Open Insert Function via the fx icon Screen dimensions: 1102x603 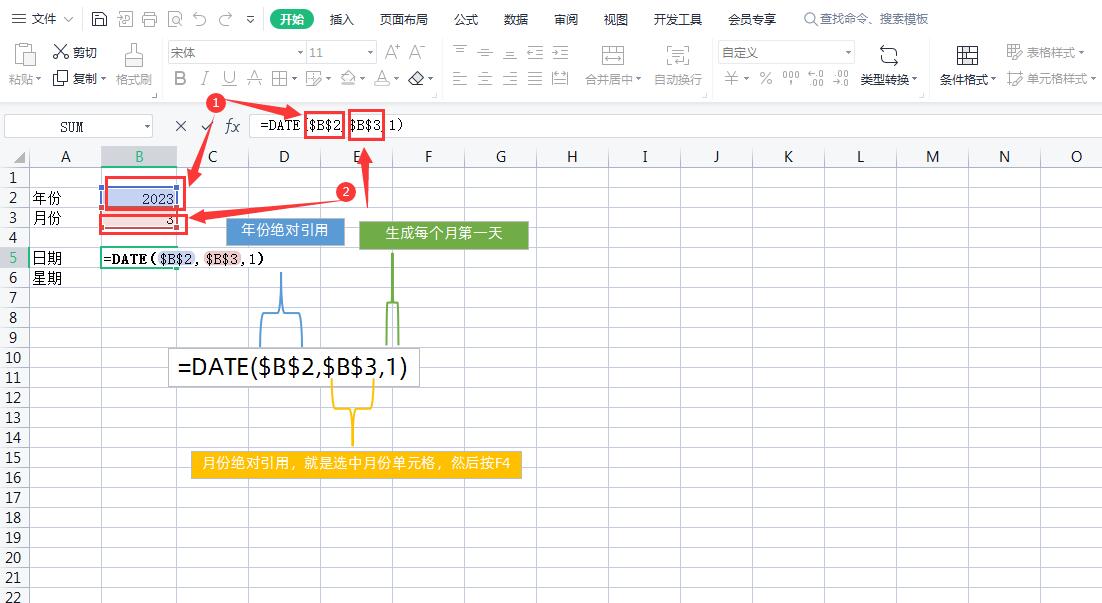pyautogui.click(x=232, y=125)
